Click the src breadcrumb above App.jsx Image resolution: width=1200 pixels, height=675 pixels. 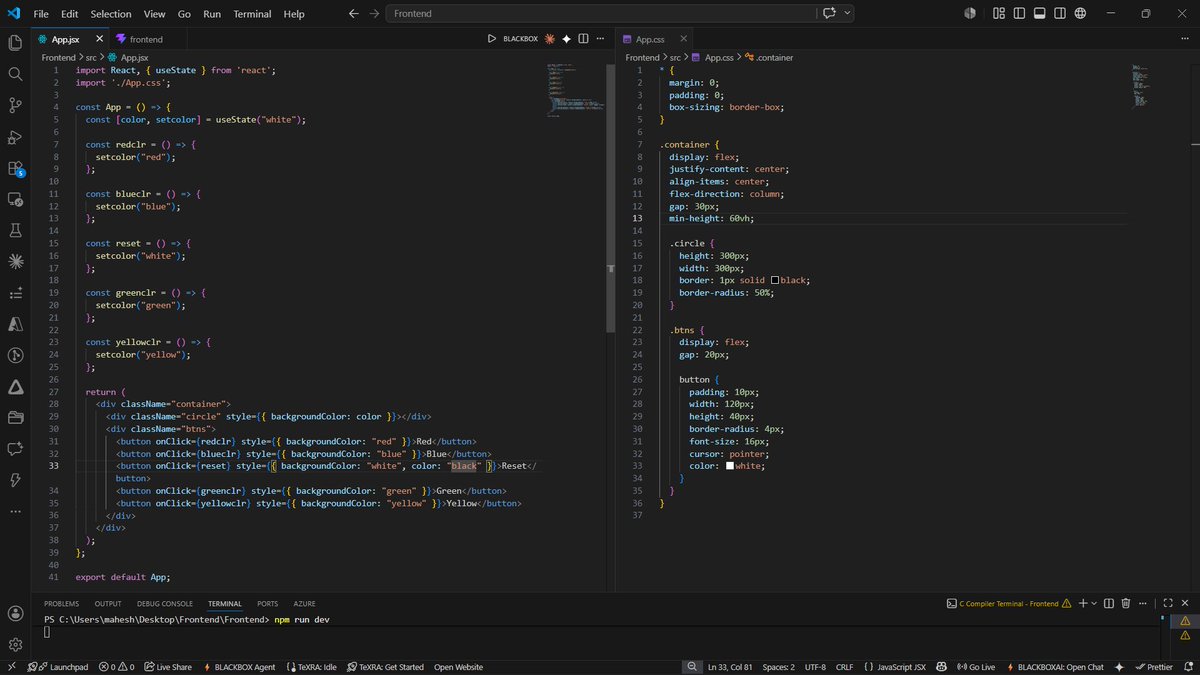(90, 58)
